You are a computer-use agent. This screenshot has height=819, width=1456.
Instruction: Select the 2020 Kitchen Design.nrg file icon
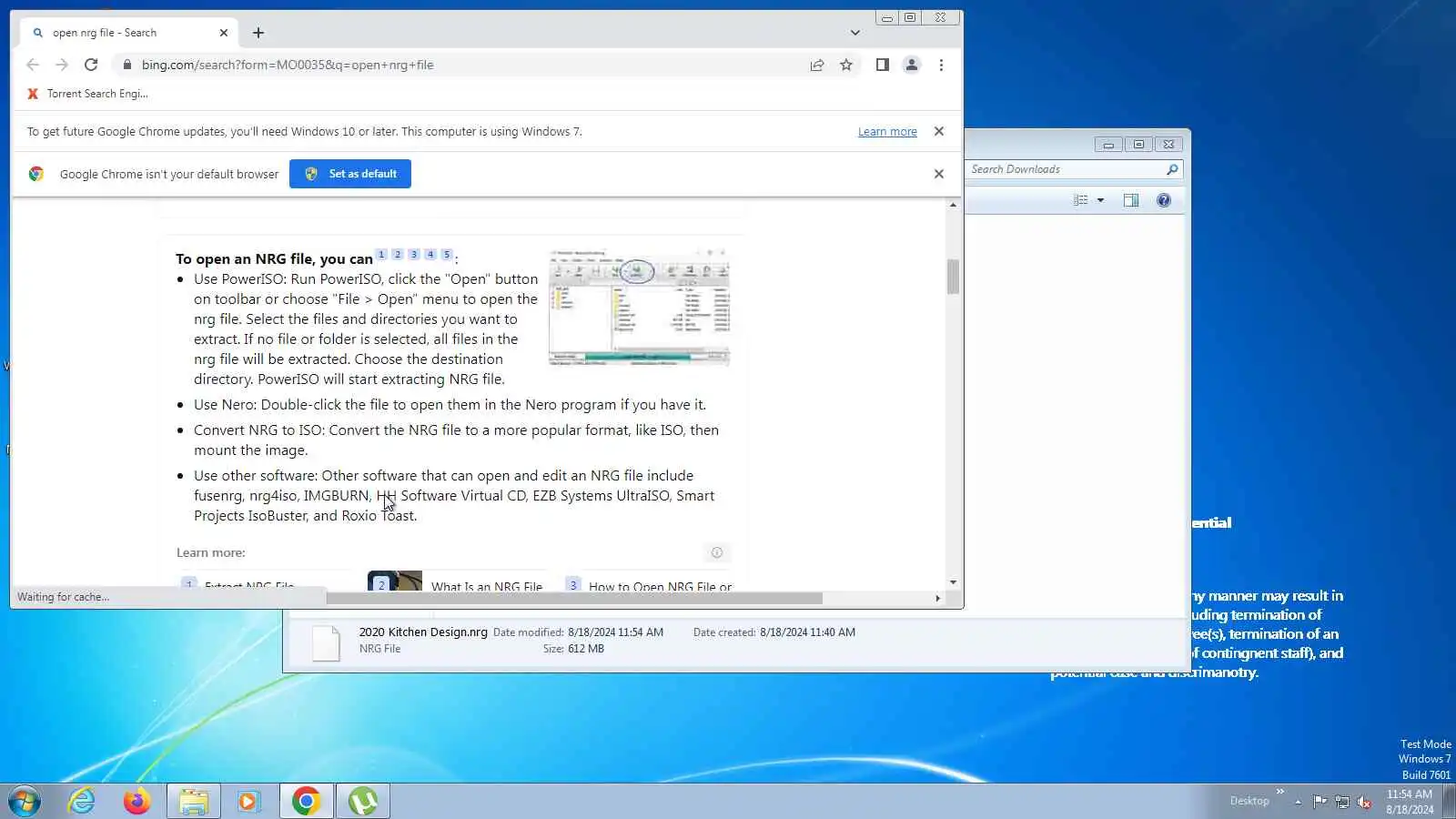326,642
